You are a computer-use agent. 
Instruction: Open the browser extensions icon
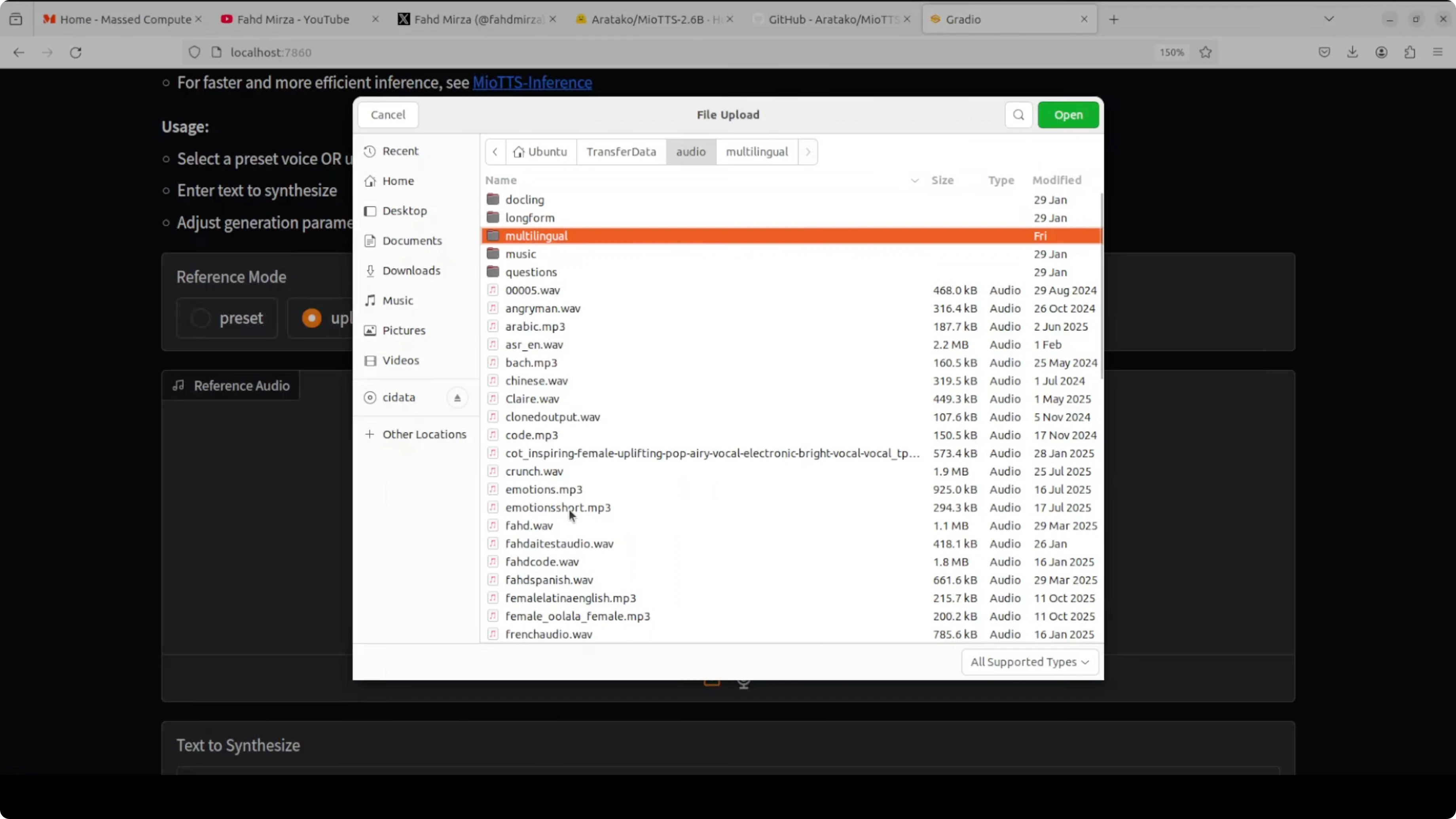1410,53
